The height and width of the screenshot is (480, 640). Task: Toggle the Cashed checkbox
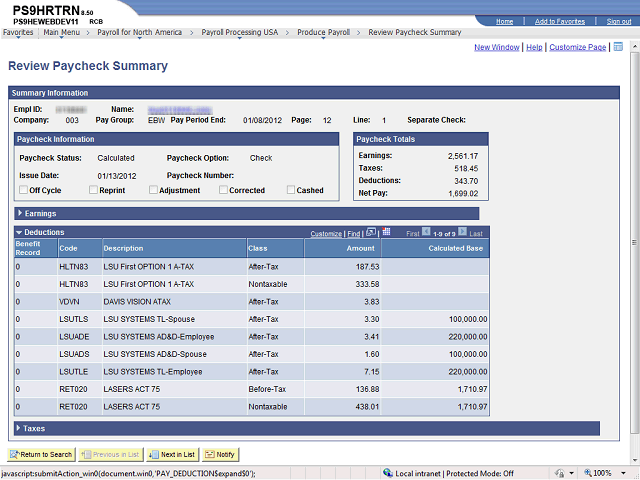291,190
